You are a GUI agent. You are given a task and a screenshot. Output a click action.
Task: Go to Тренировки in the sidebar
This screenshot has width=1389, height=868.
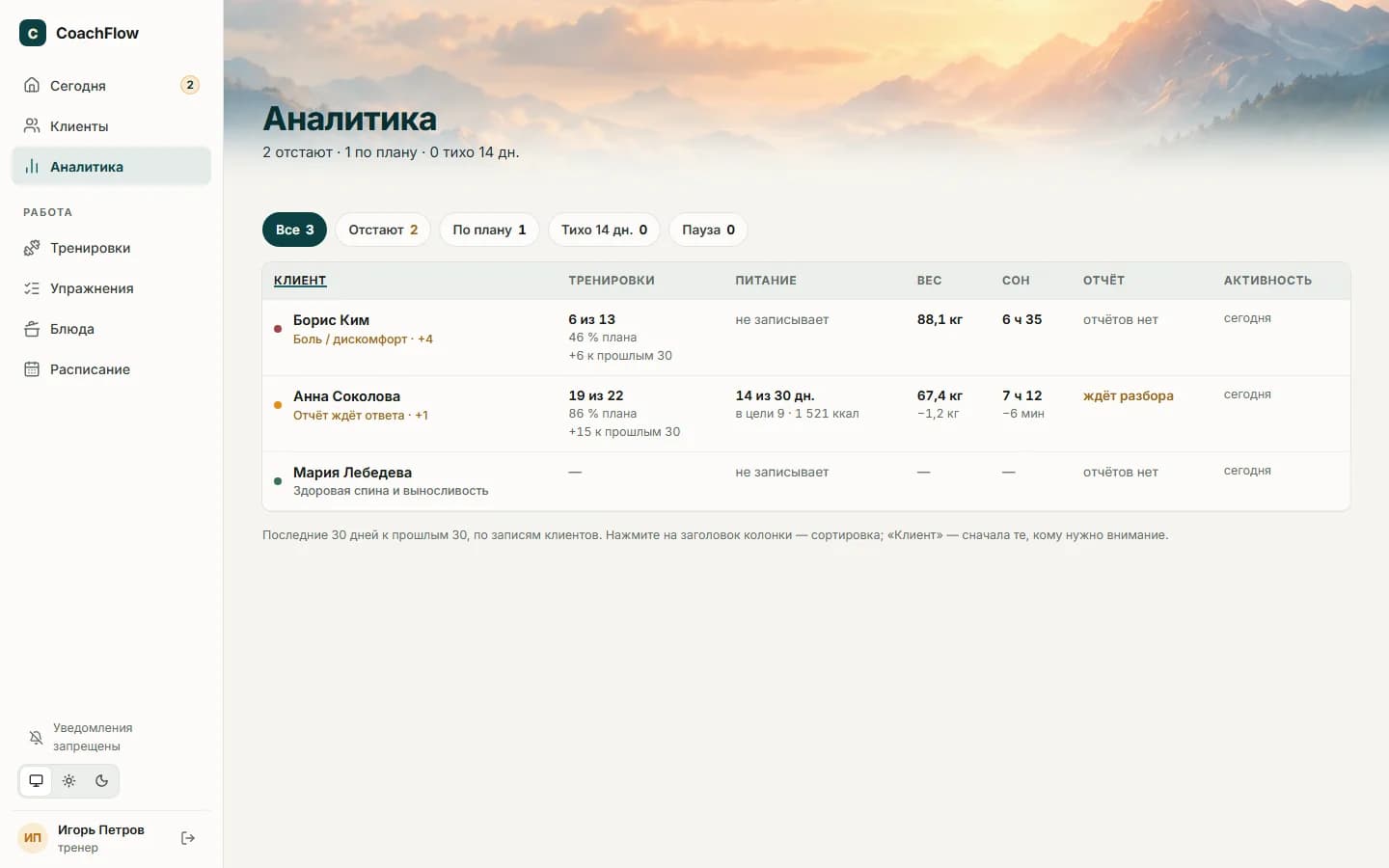(111, 248)
